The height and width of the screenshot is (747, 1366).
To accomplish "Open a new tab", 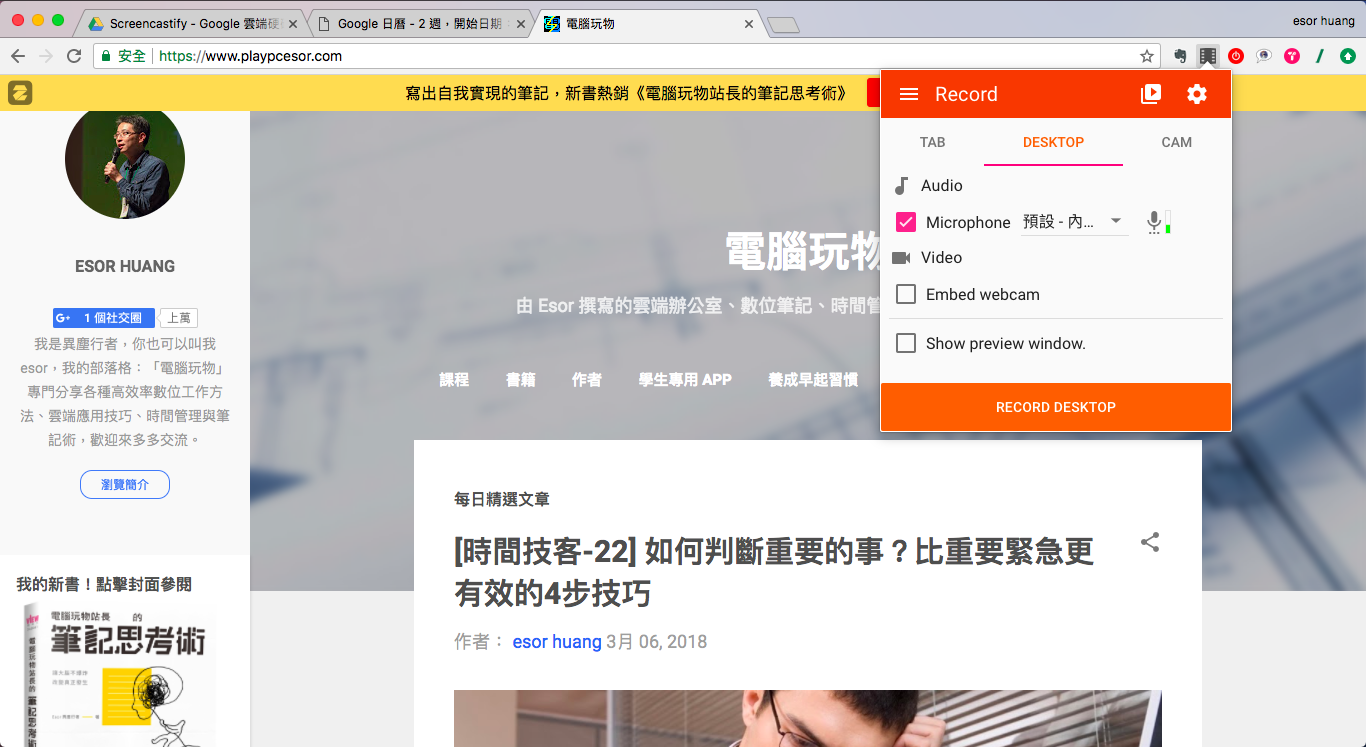I will [783, 25].
